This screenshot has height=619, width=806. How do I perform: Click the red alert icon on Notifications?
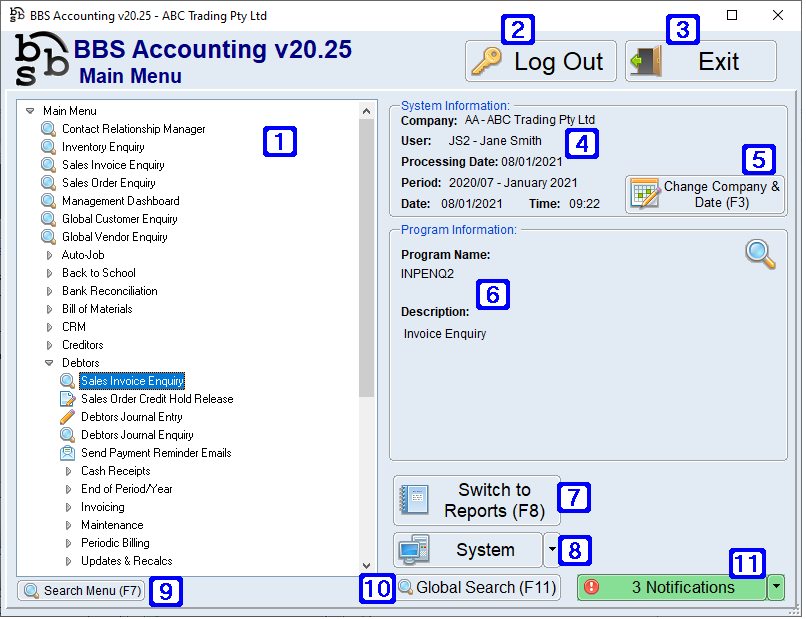click(x=591, y=587)
